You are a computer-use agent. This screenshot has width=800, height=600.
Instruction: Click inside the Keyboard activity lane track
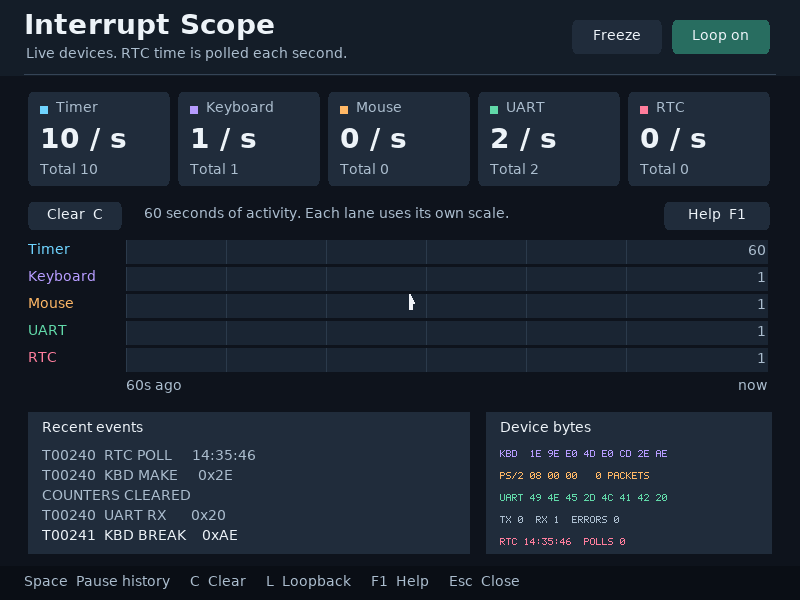(447, 279)
